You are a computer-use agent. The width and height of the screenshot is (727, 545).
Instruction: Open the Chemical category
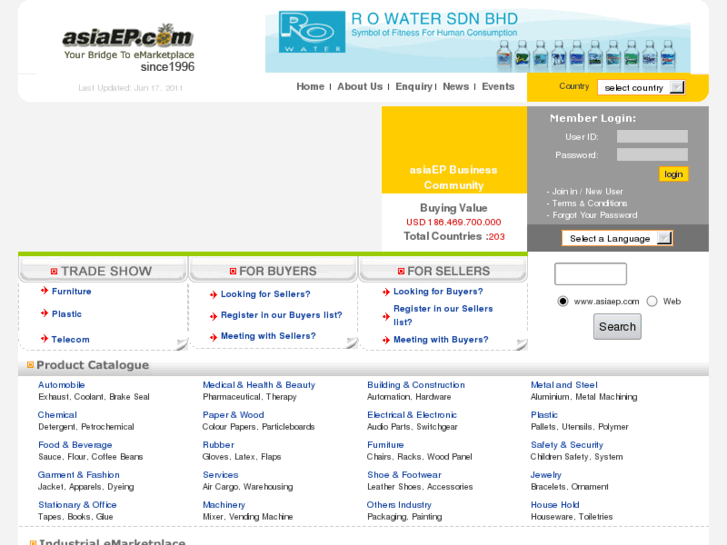(x=57, y=415)
